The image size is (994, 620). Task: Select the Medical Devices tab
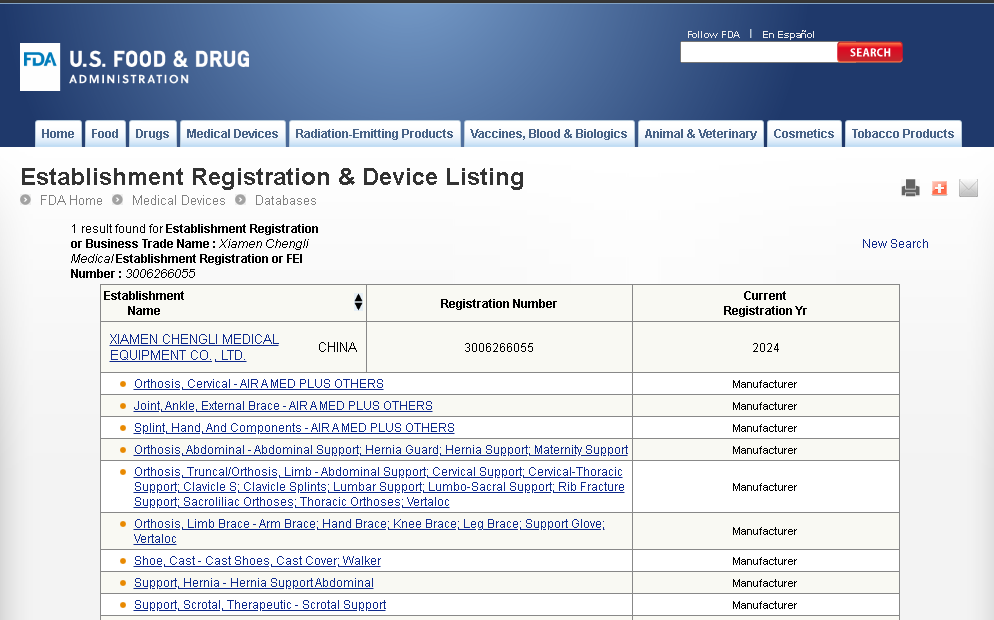232,134
